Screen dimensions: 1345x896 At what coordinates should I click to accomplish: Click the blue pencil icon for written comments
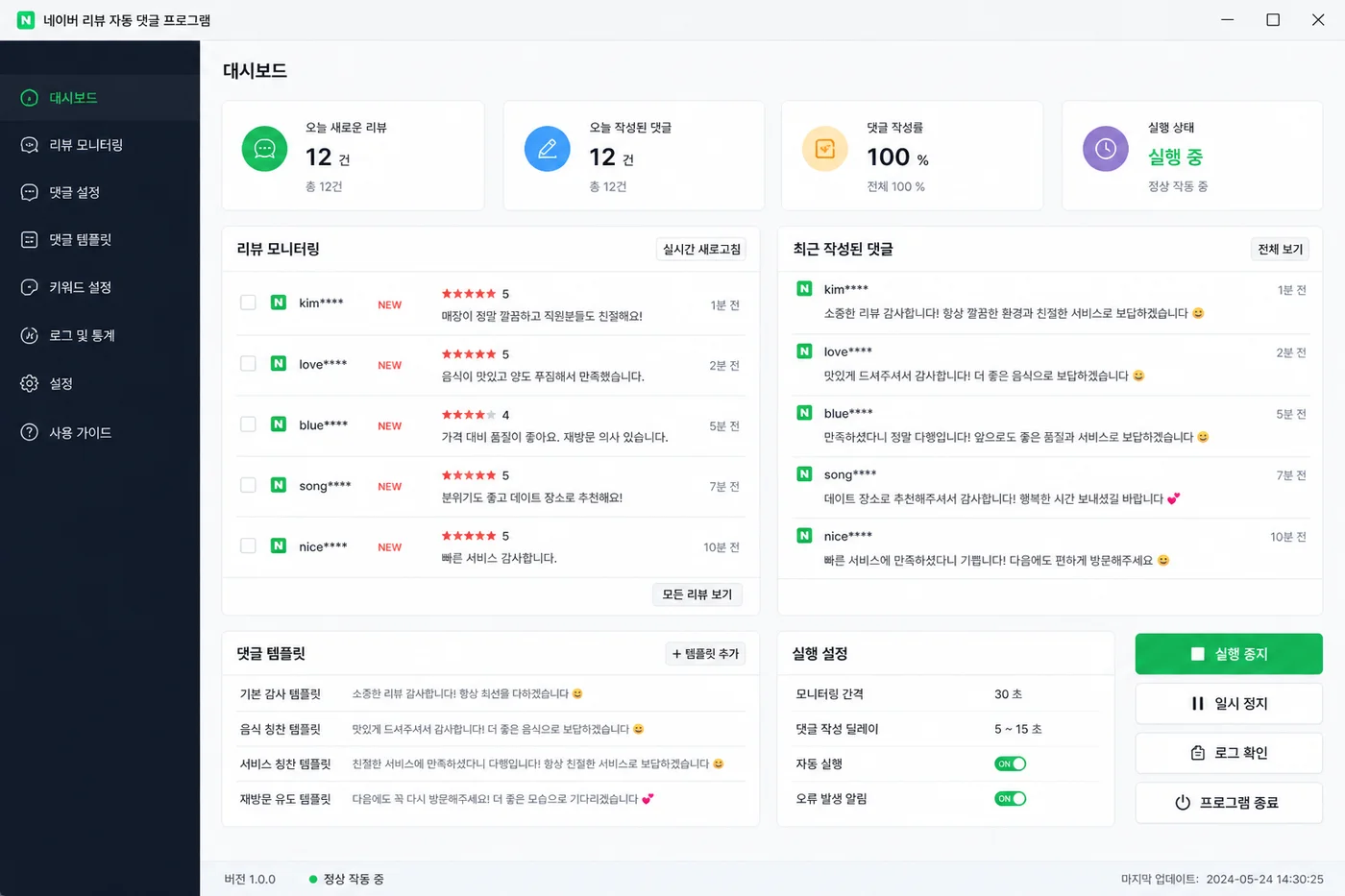pos(548,149)
